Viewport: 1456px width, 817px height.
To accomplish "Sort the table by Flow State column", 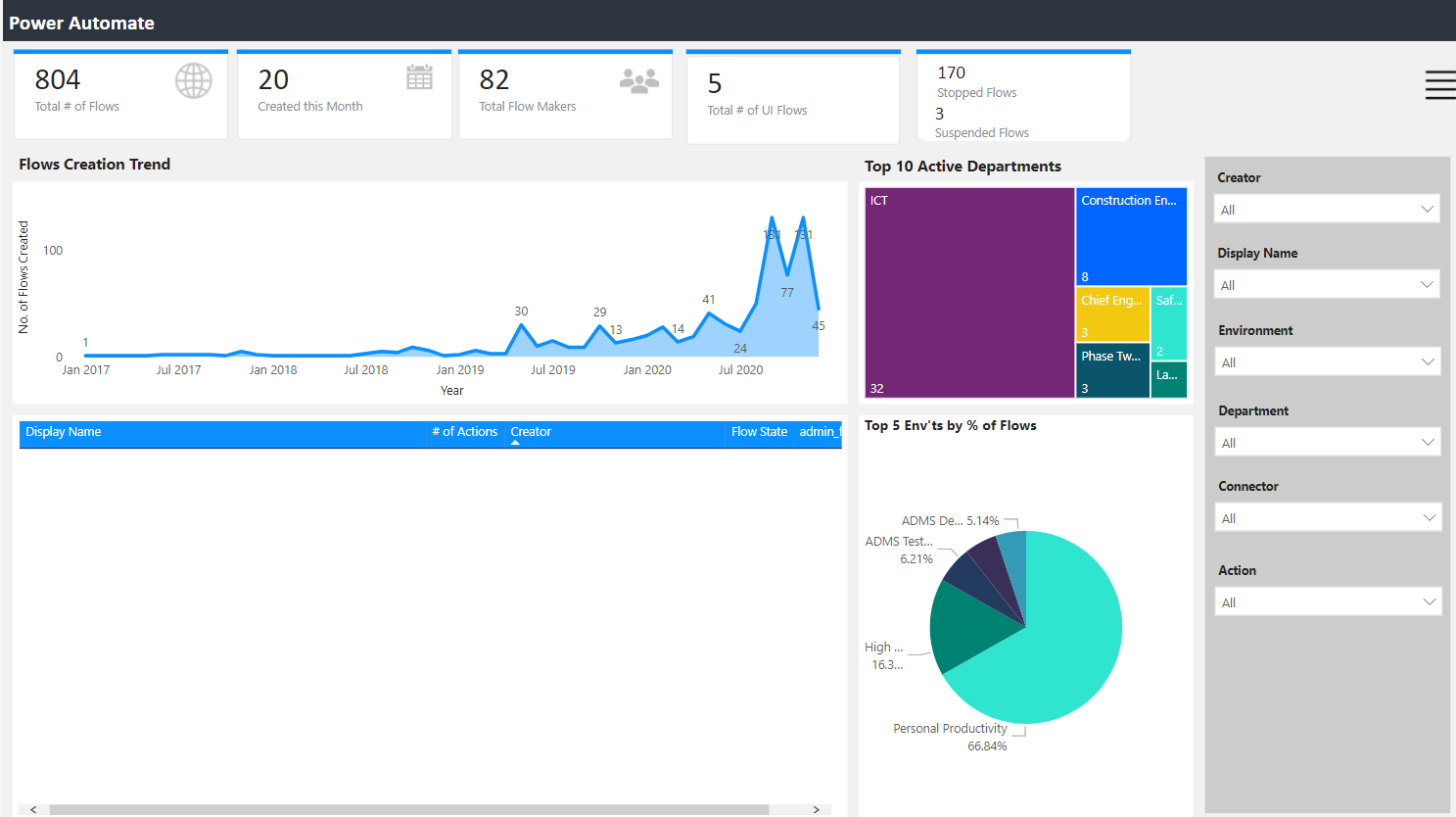I will point(759,431).
